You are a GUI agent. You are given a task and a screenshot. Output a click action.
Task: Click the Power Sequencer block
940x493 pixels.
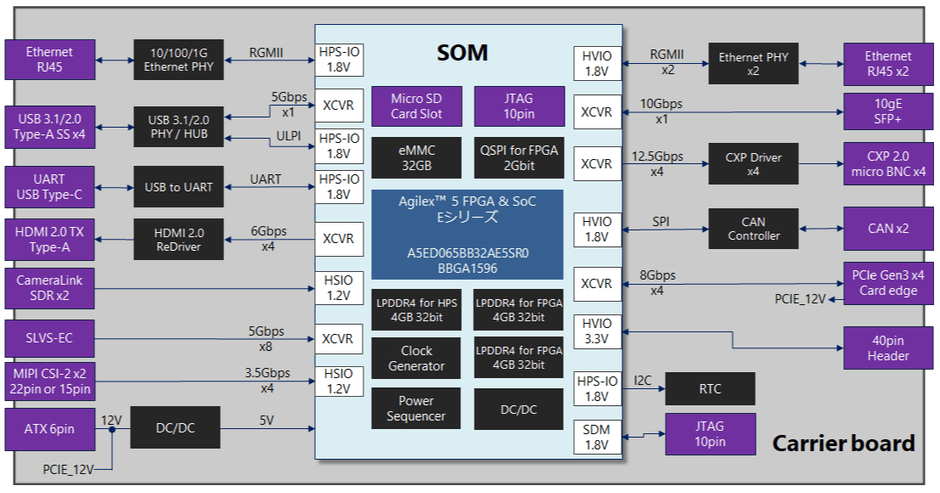[416, 408]
